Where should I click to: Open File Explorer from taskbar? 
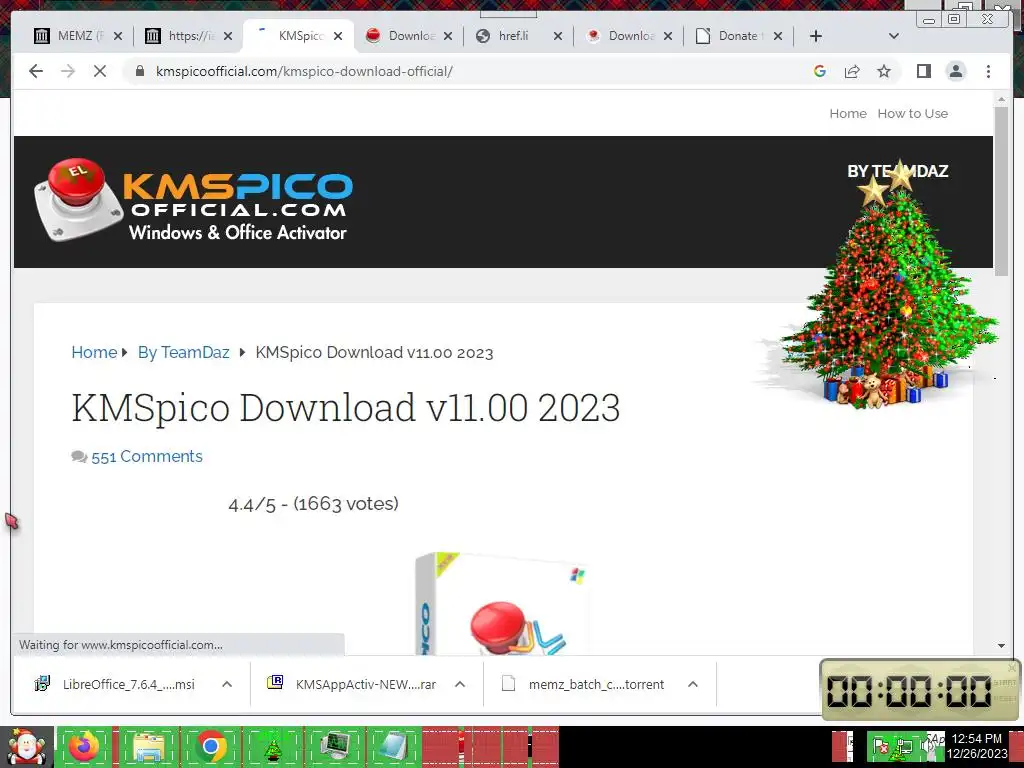pyautogui.click(x=148, y=746)
